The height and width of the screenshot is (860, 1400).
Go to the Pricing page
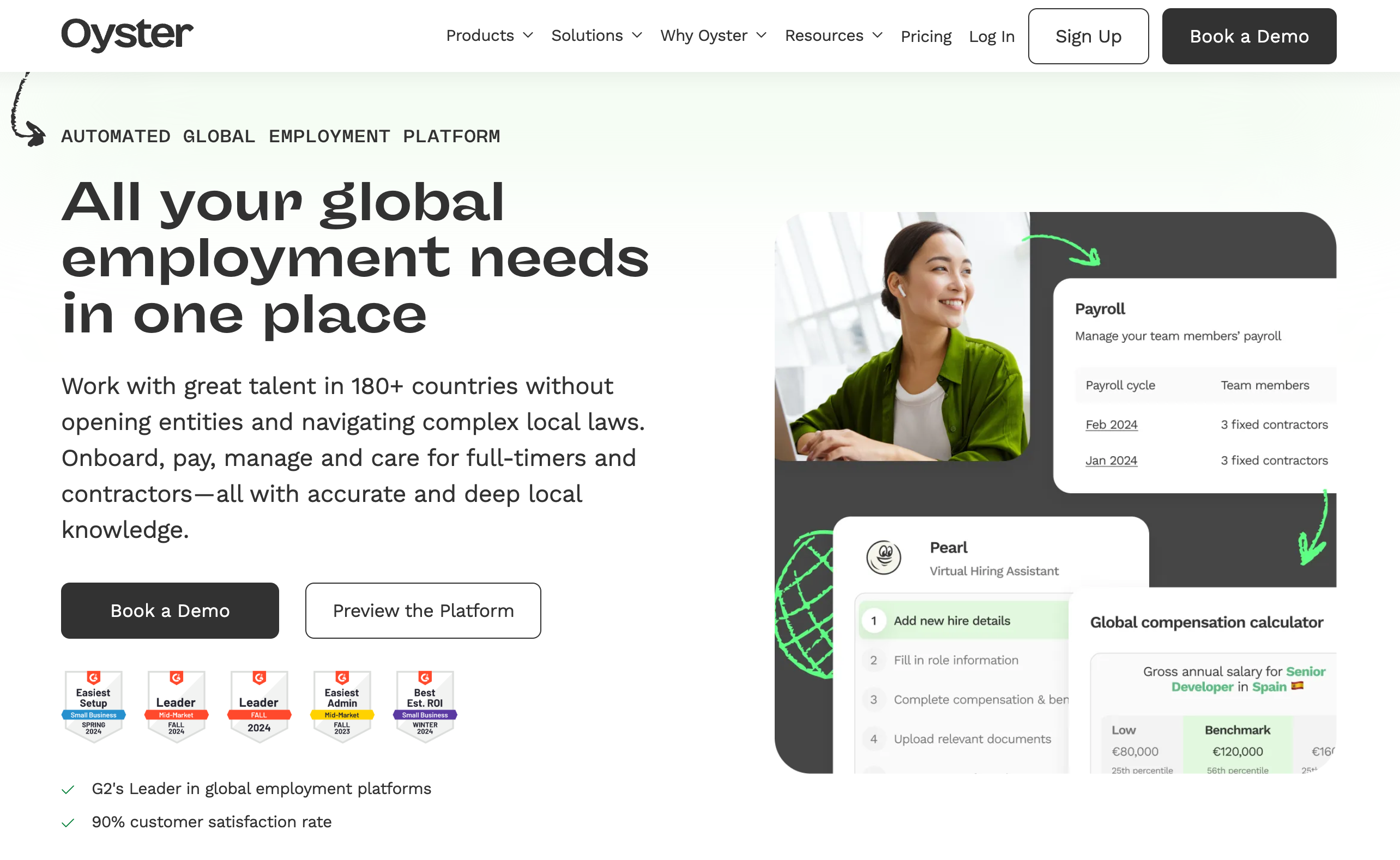click(926, 37)
